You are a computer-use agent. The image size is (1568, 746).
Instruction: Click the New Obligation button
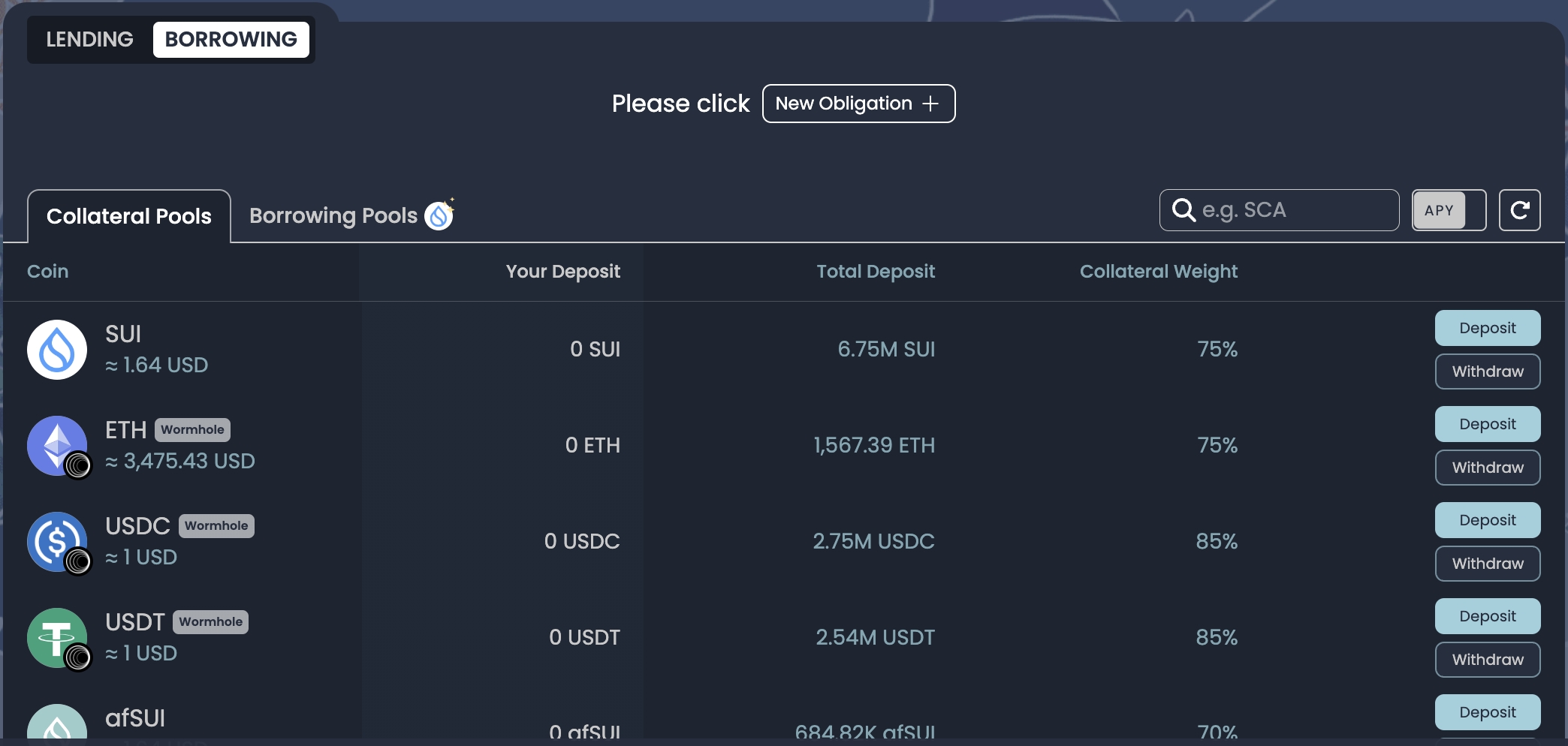tap(858, 104)
